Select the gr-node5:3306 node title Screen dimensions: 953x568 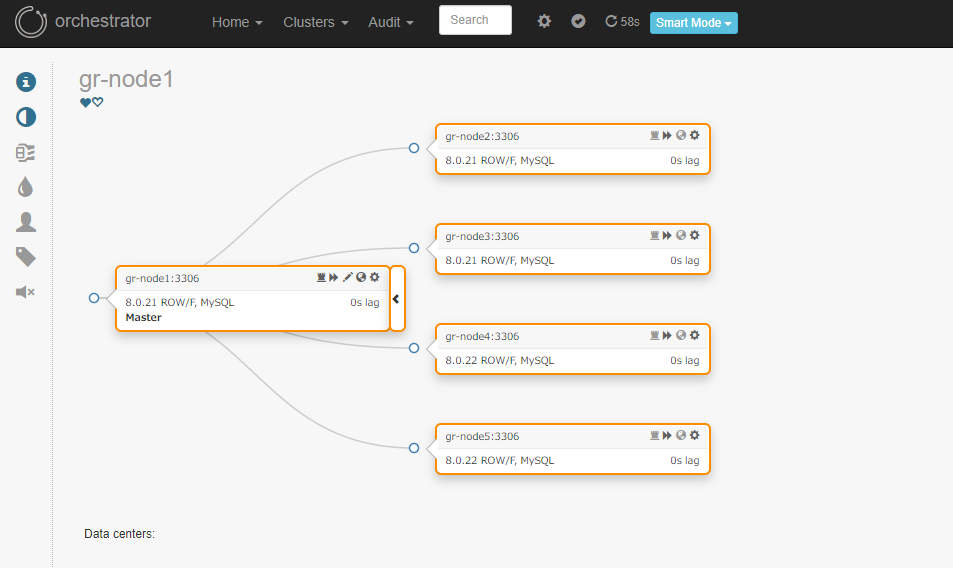pyautogui.click(x=483, y=436)
